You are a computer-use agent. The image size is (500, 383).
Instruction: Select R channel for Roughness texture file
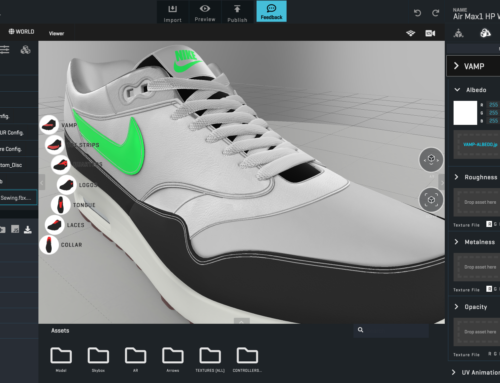coord(489,224)
